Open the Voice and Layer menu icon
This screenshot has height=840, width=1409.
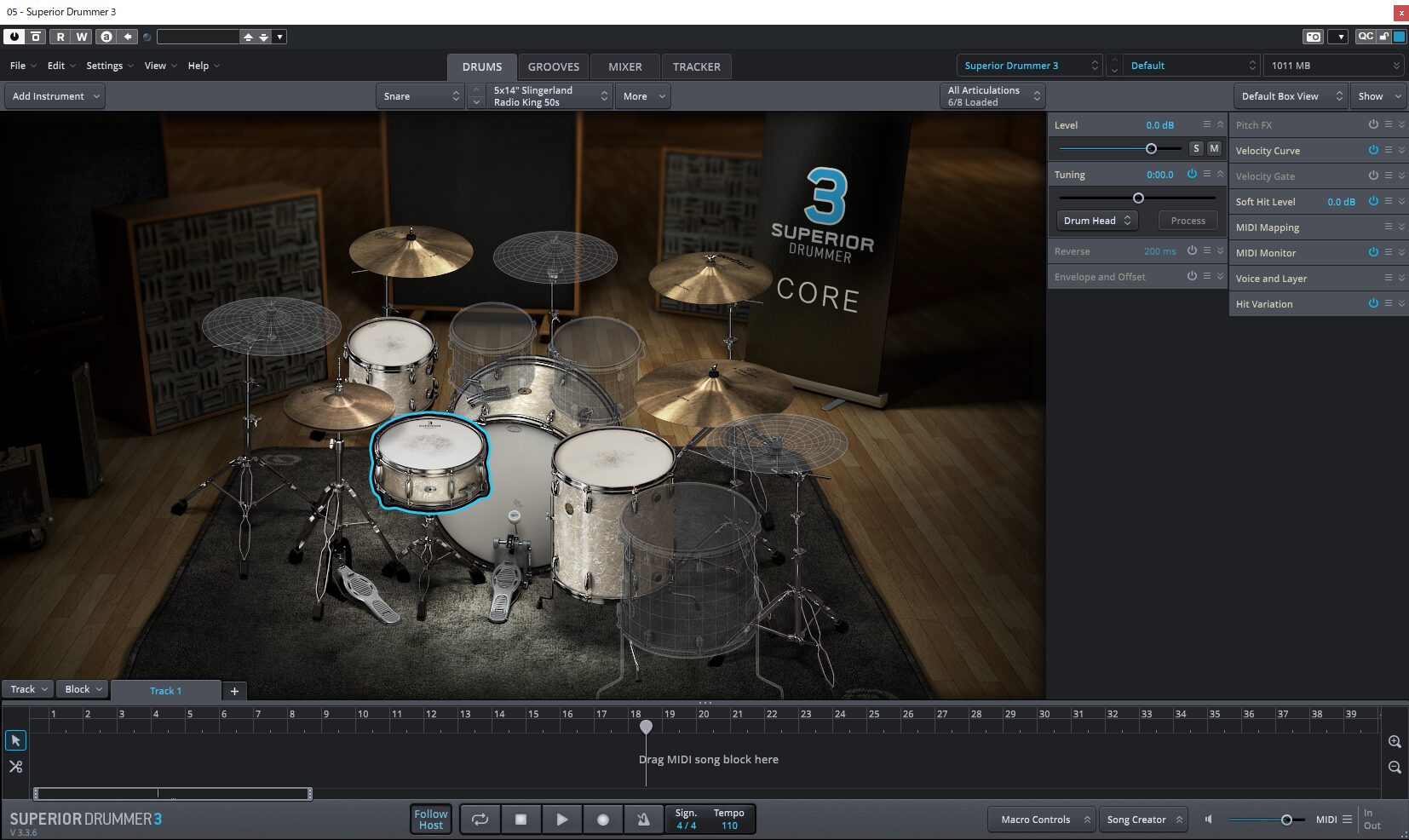(x=1388, y=278)
